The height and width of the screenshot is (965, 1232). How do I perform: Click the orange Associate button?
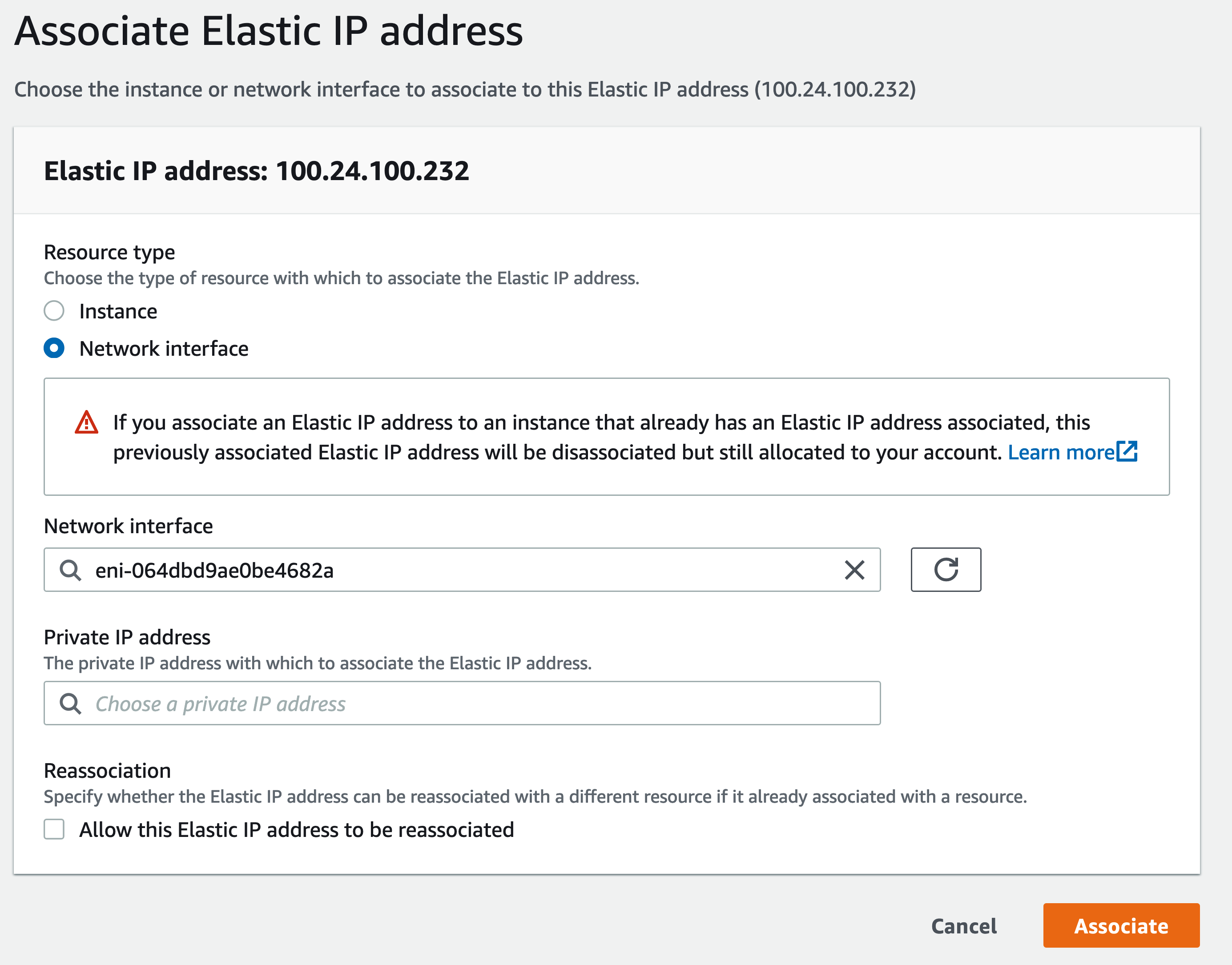coord(1121,925)
